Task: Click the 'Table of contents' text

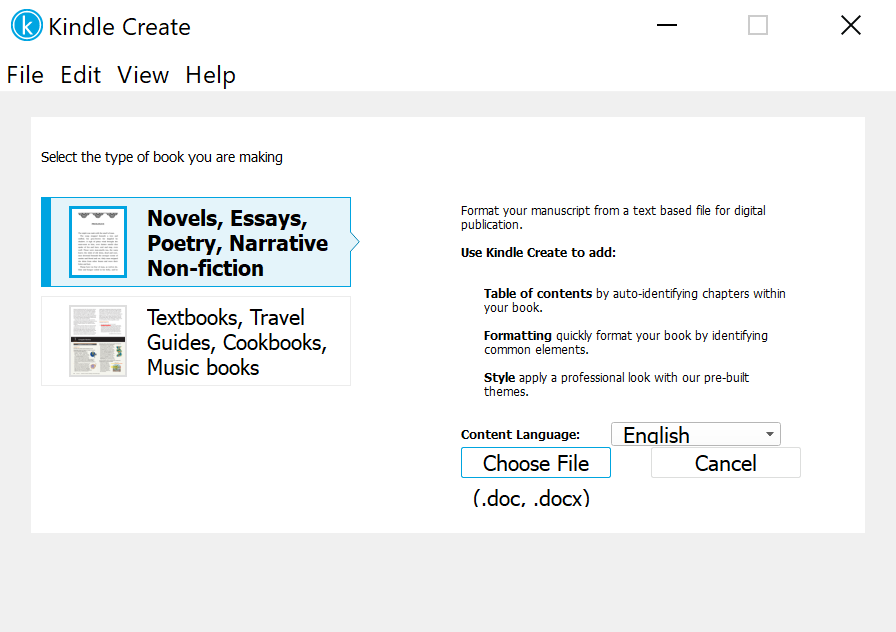Action: 538,294
